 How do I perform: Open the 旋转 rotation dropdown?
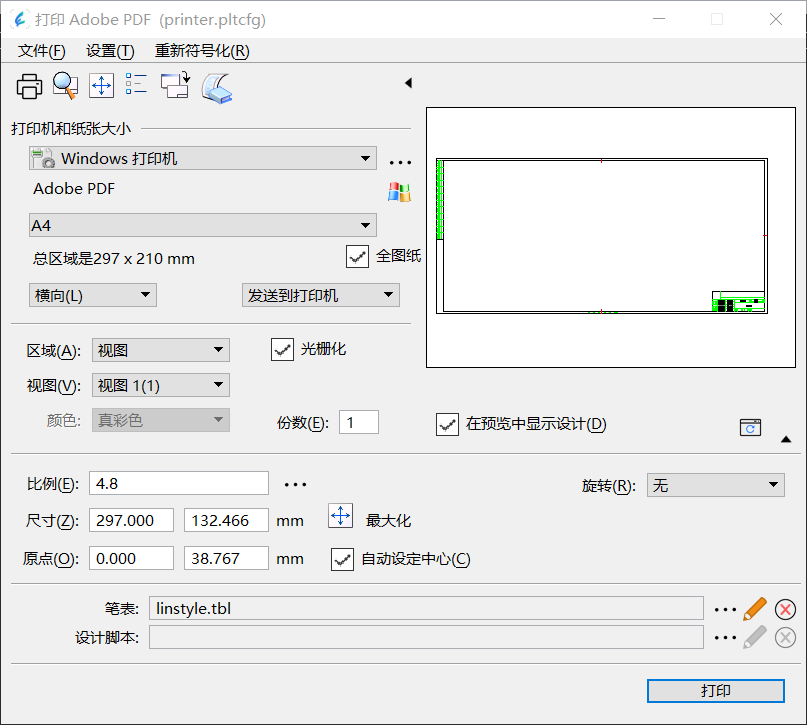(715, 485)
